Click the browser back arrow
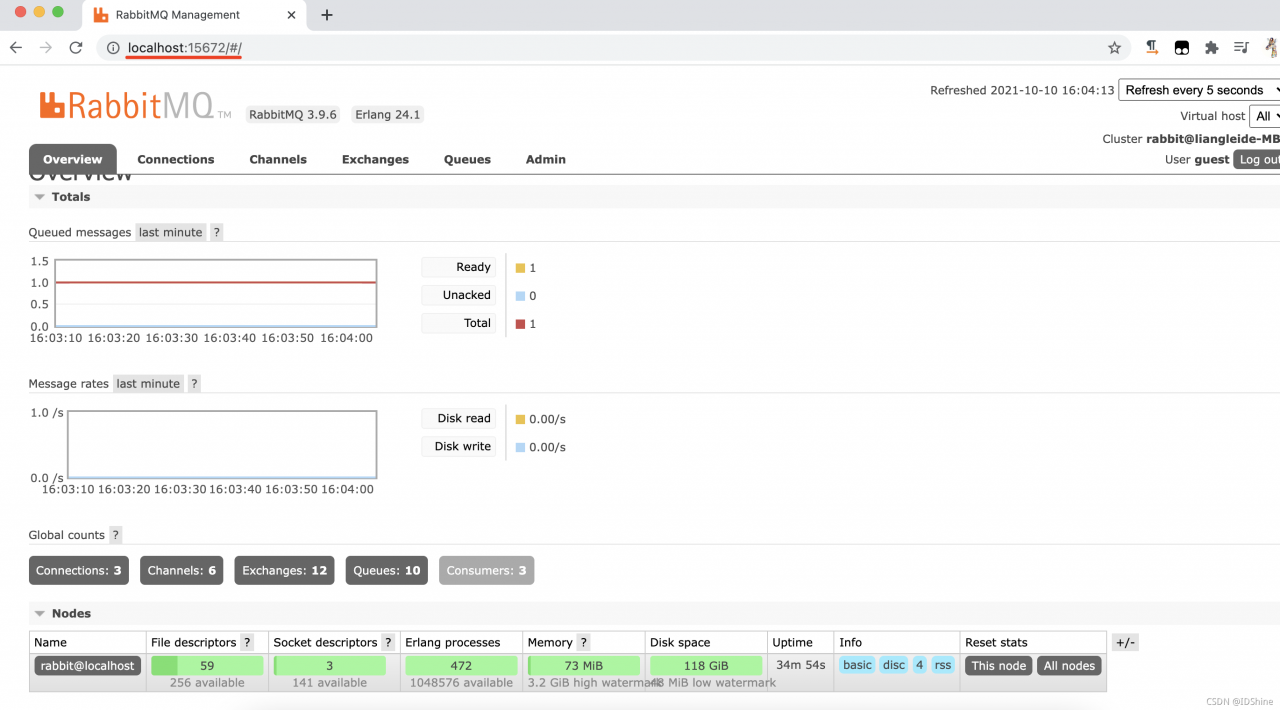 [x=16, y=47]
